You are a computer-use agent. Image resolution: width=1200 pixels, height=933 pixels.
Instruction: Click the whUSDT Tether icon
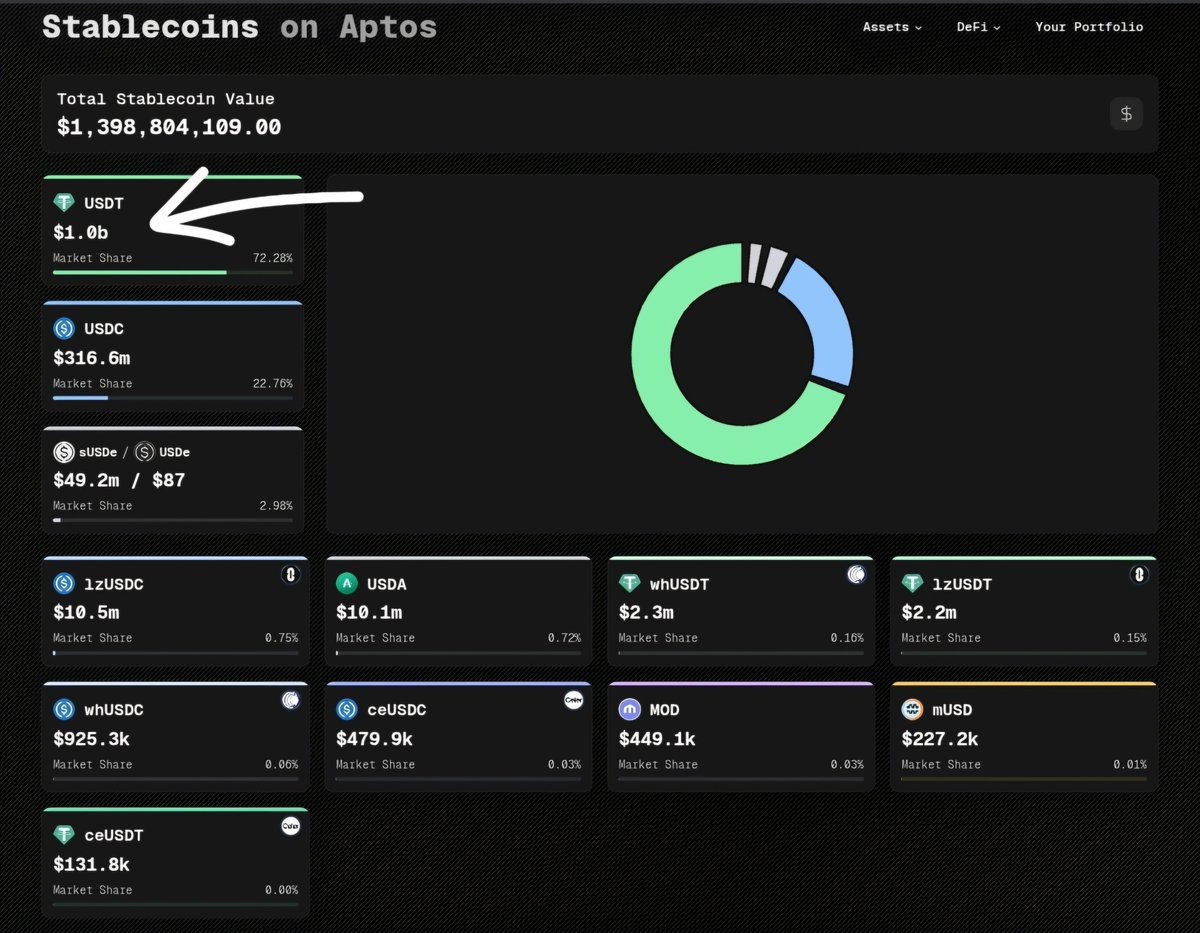point(630,583)
